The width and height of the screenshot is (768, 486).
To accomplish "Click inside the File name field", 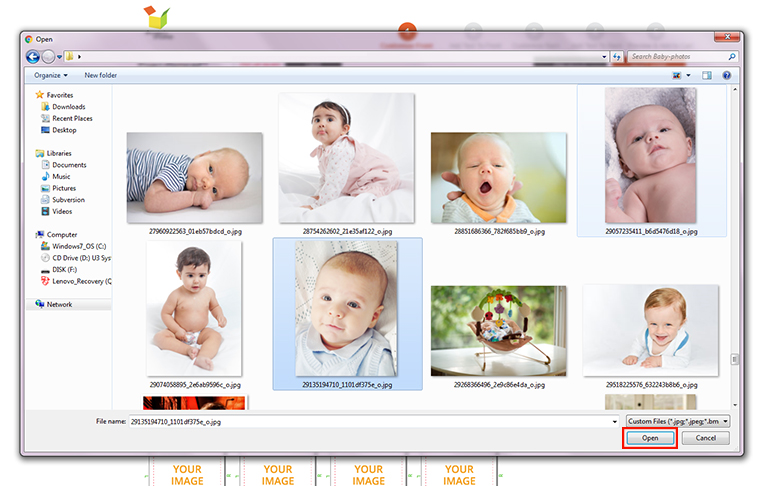I will point(370,422).
